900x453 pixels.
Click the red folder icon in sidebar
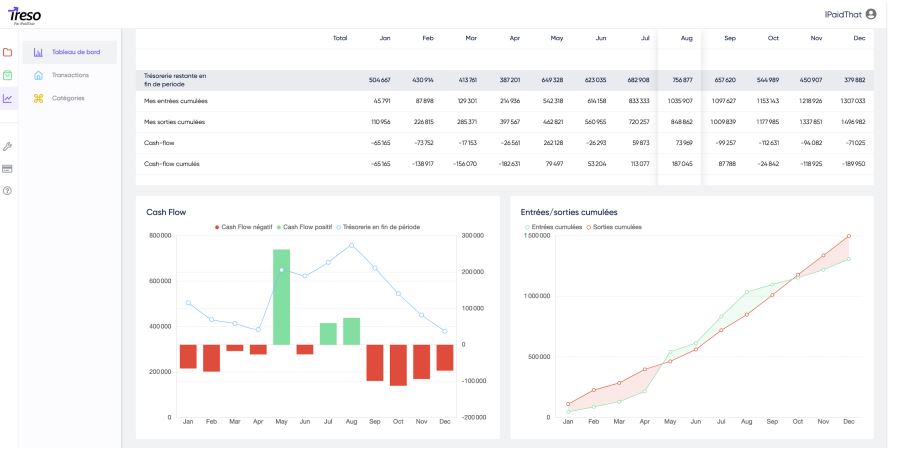8,52
